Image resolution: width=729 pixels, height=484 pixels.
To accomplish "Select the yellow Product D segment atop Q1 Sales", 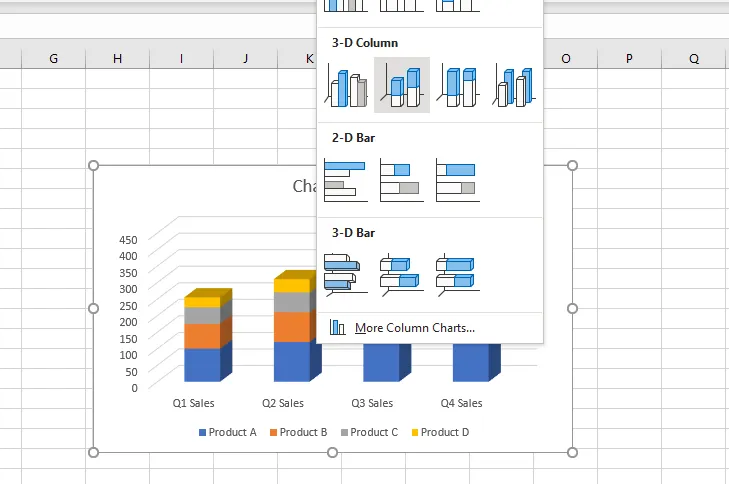I will 202,302.
